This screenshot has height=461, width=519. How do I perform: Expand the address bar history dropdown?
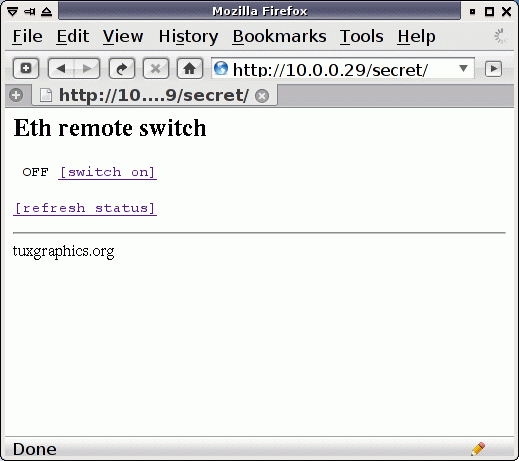[x=463, y=68]
